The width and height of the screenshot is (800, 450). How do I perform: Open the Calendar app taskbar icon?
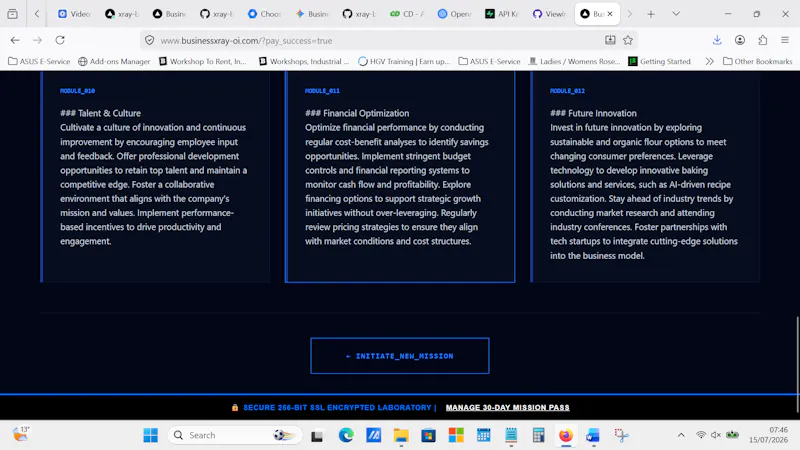(x=483, y=435)
